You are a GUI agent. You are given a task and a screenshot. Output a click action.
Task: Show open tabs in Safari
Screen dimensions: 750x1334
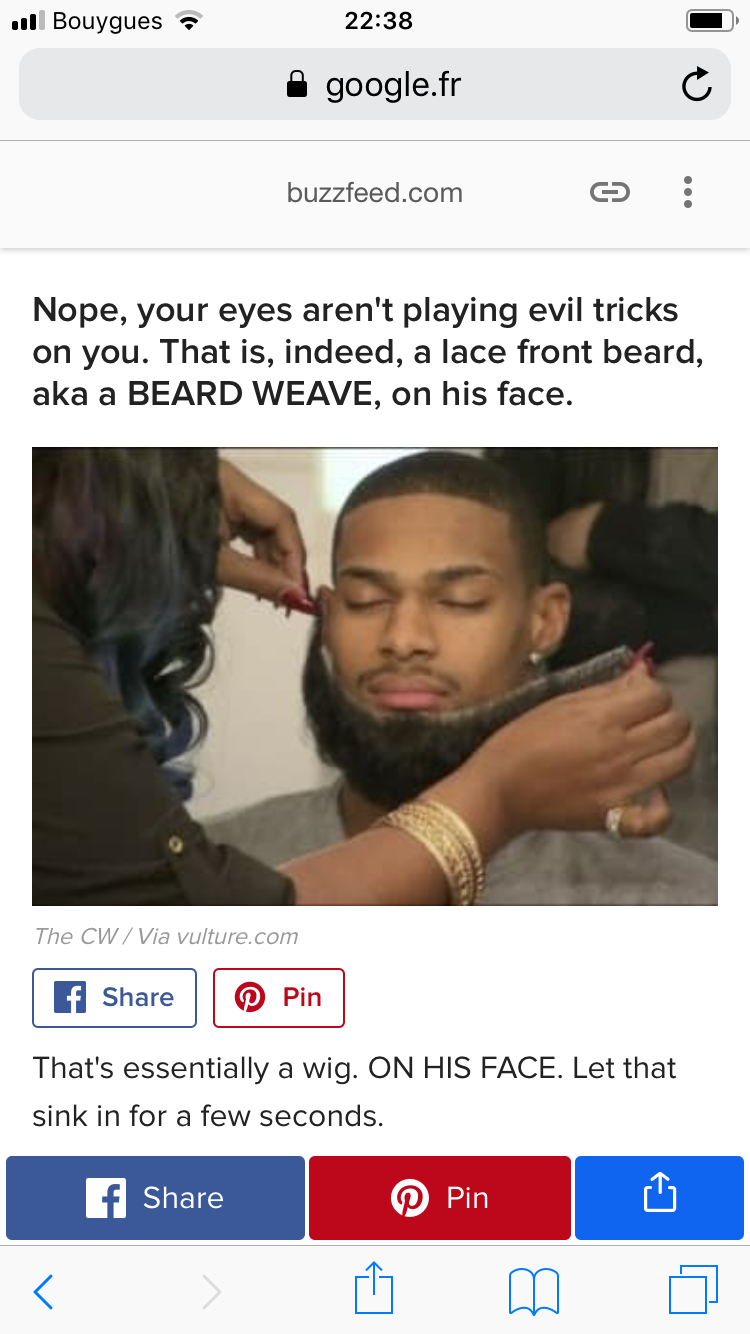point(693,1290)
